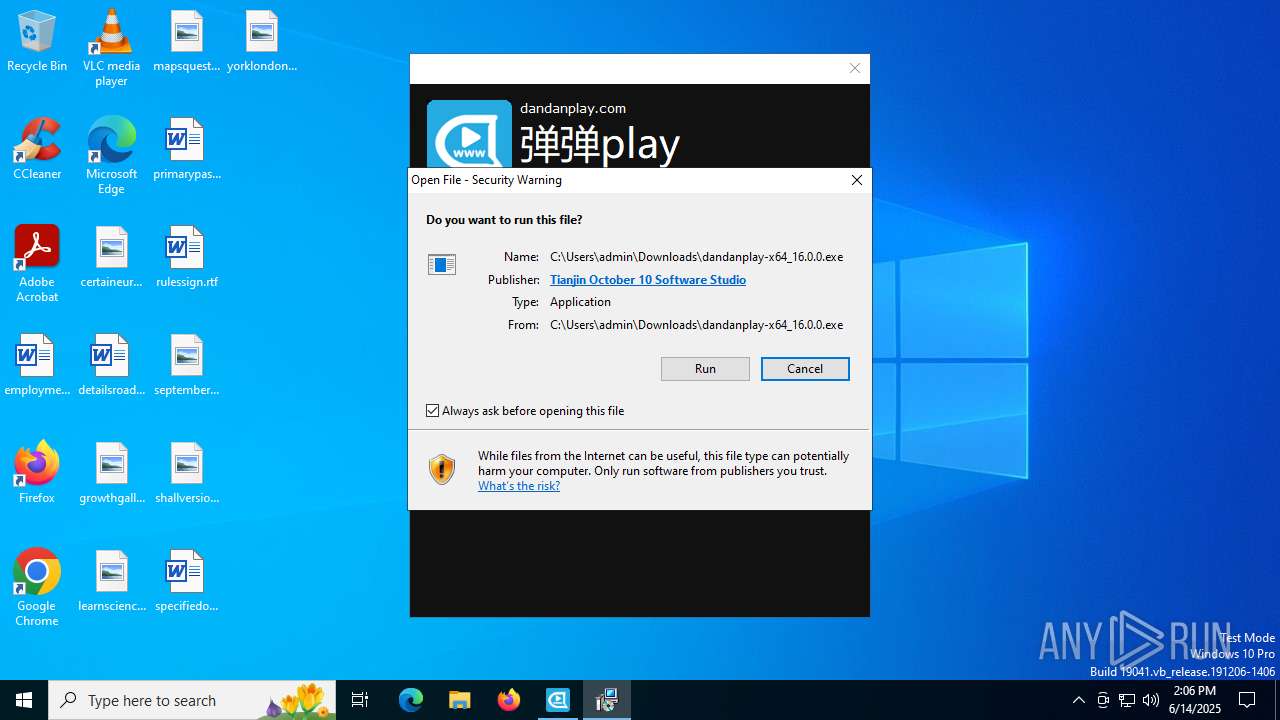Select the shallversio file icon

[x=186, y=473]
